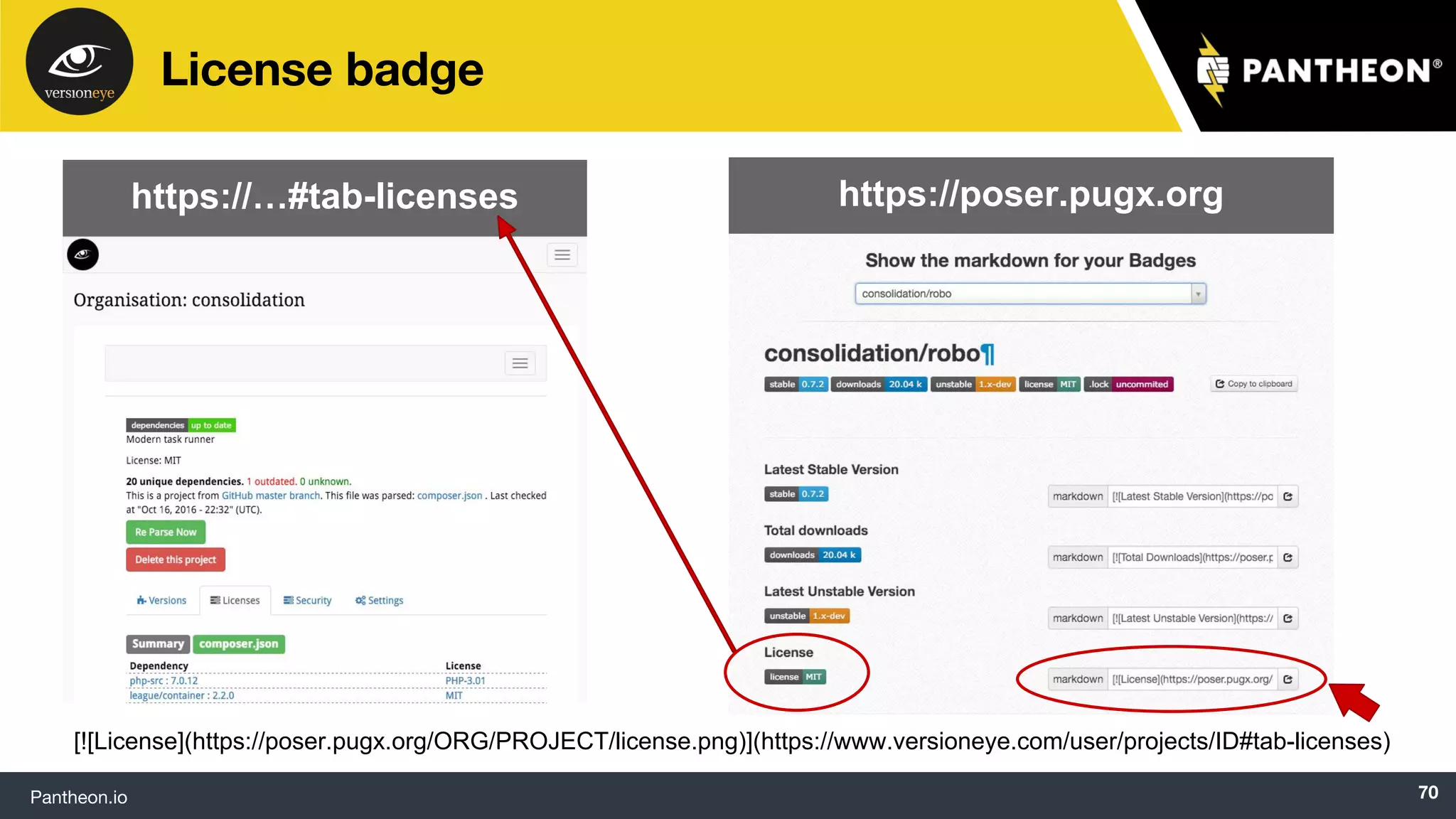Open the top hamburger menu in VersionEye navbar
The height and width of the screenshot is (819, 1456).
point(562,255)
